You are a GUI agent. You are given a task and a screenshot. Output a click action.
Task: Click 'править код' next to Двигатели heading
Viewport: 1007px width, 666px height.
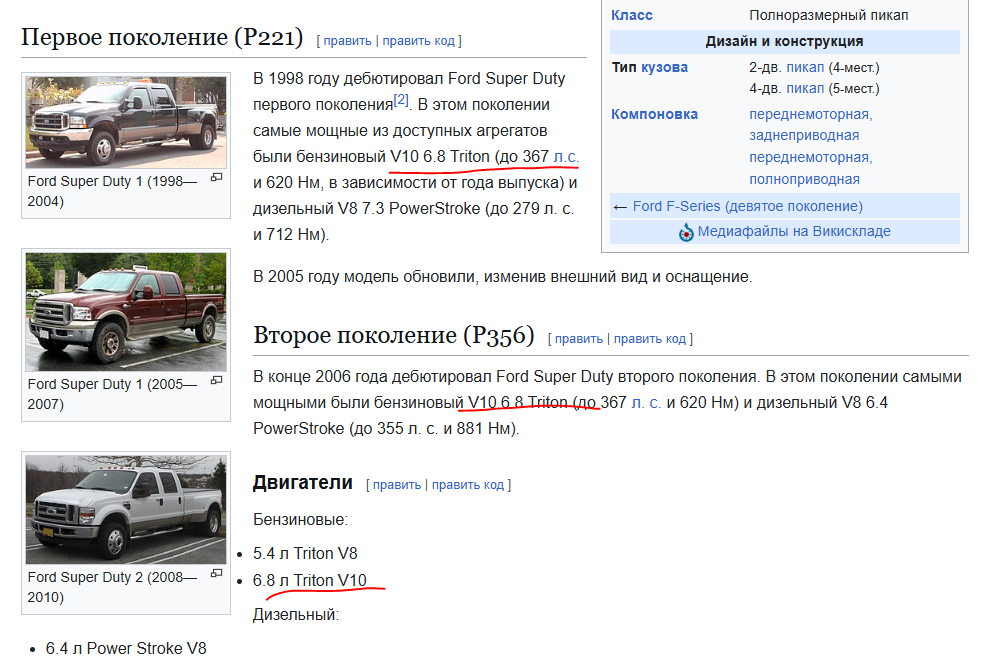(468, 485)
